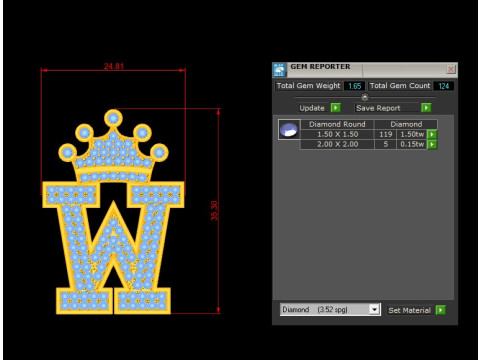The image size is (480, 360).
Task: Select the gem count cell 5
Action: [386, 144]
